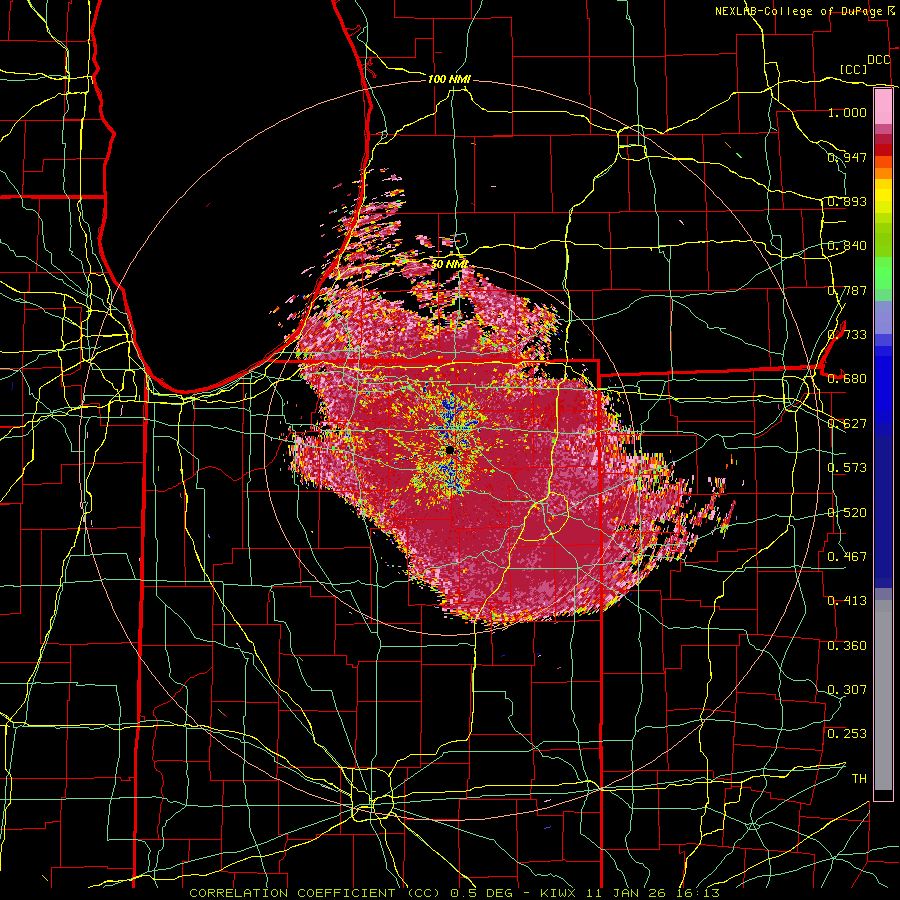The image size is (900, 900).
Task: Click the black radar site dot
Action: (450, 450)
